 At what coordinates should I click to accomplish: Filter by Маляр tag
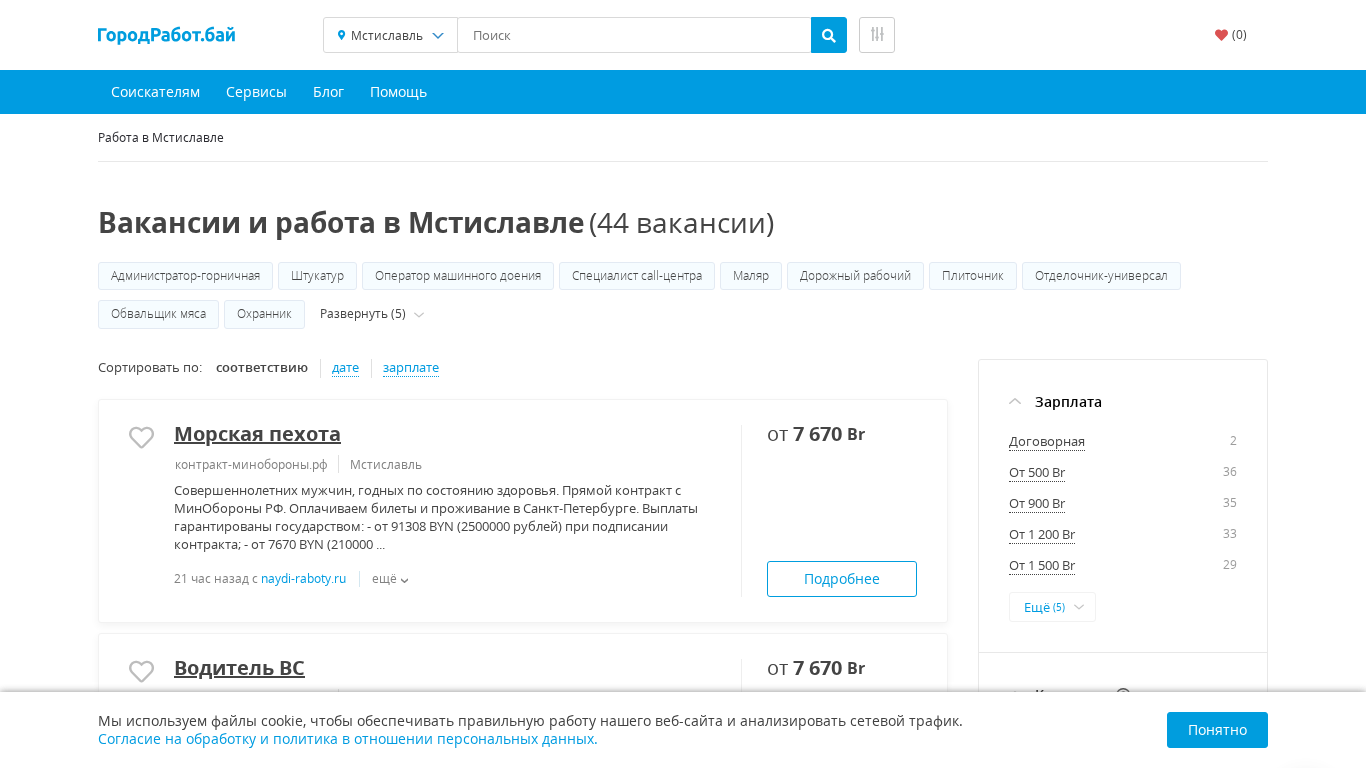point(751,276)
